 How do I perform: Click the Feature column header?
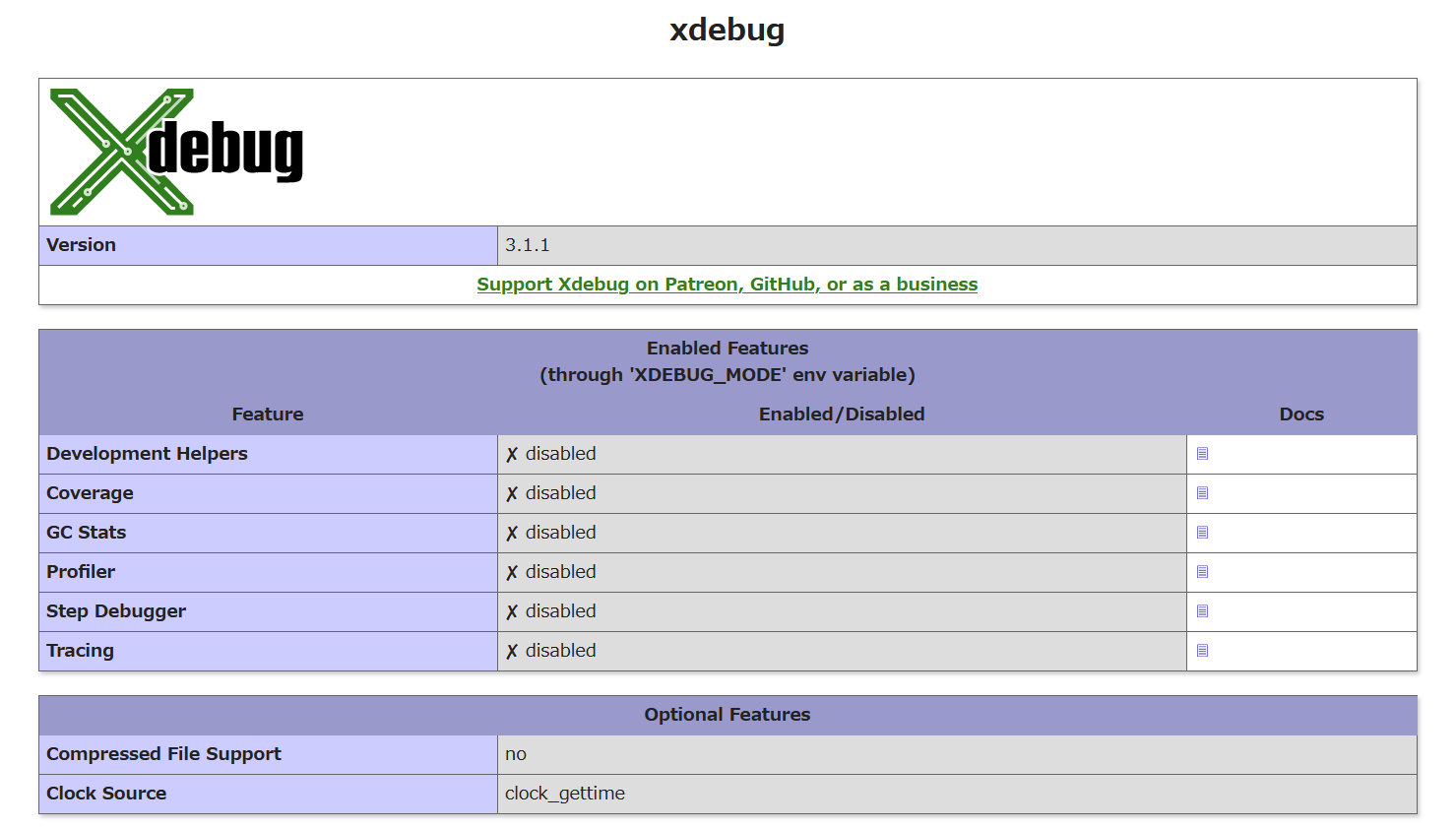pos(268,414)
